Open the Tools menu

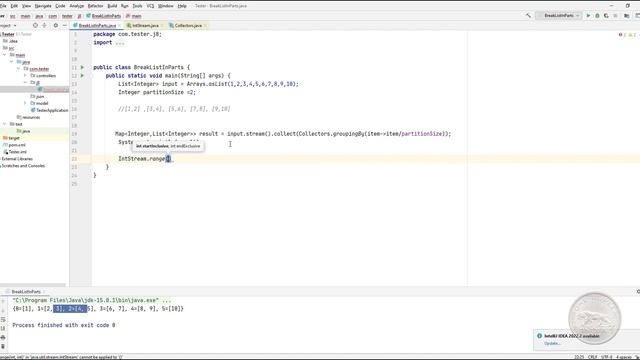pos(138,6)
